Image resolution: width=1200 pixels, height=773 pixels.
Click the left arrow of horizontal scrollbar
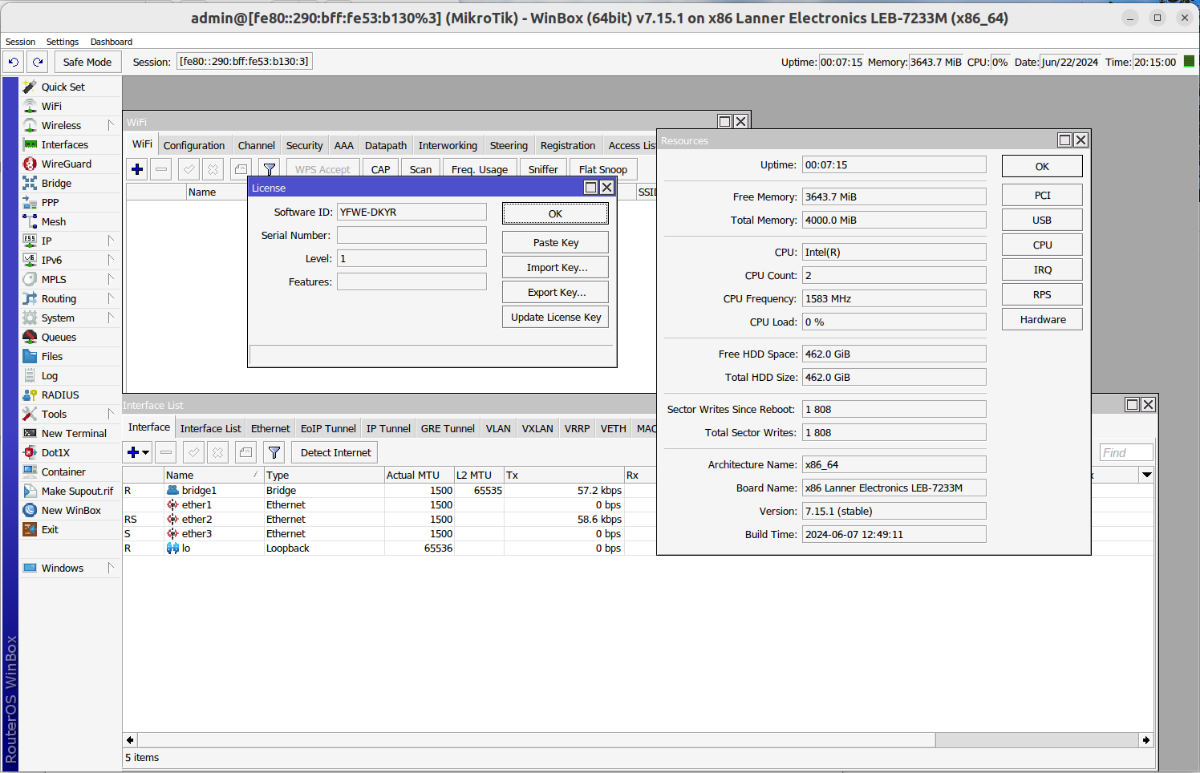click(x=130, y=741)
